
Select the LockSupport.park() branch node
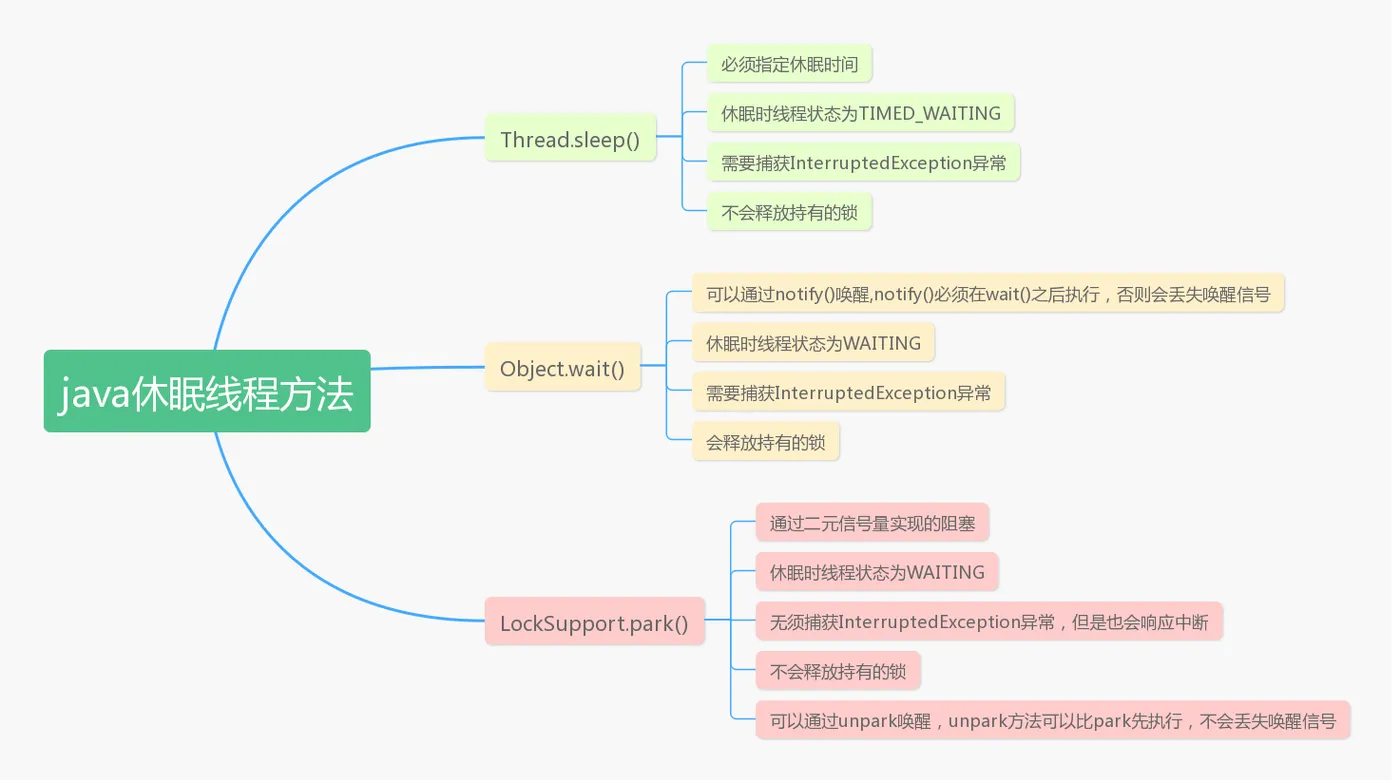click(x=594, y=622)
